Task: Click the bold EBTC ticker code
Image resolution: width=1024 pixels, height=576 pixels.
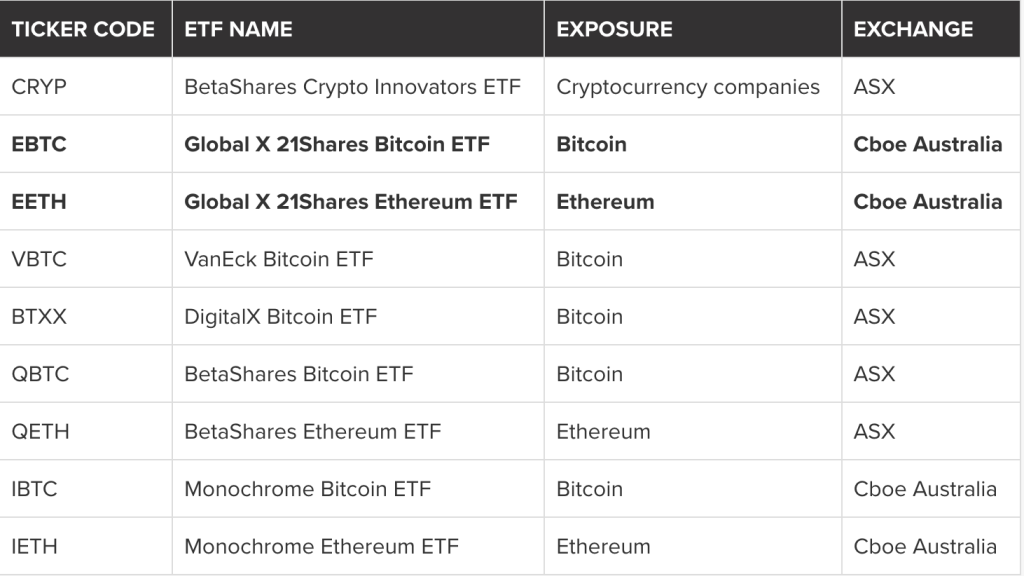Action: 39,144
